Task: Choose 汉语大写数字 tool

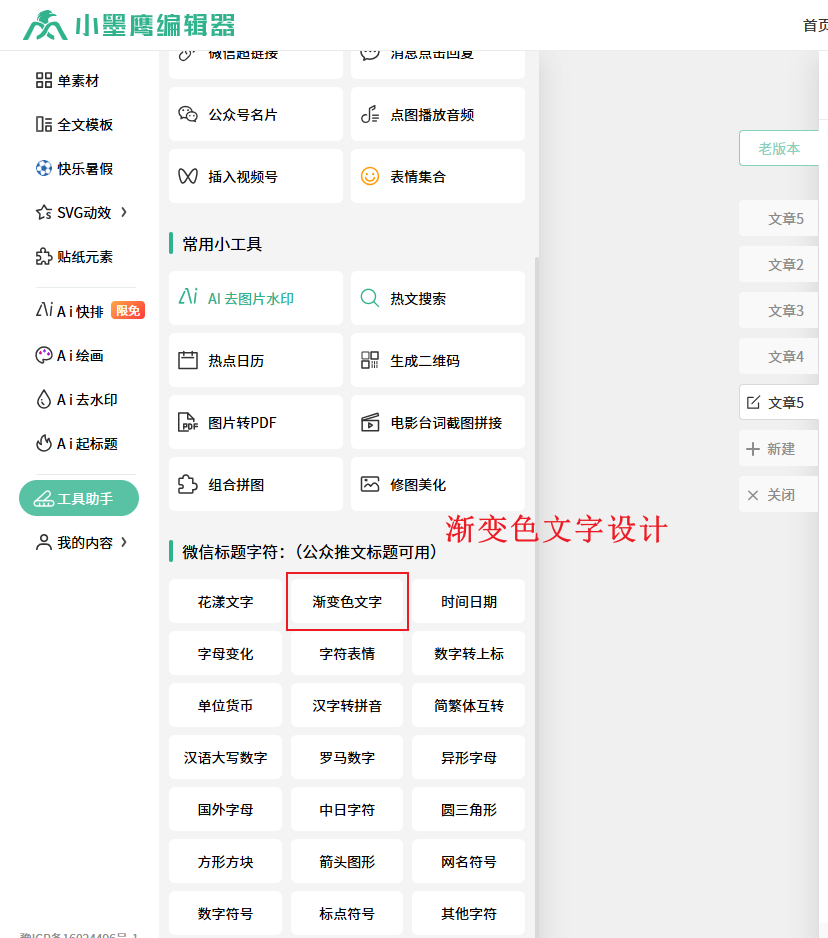Action: pyautogui.click(x=226, y=757)
